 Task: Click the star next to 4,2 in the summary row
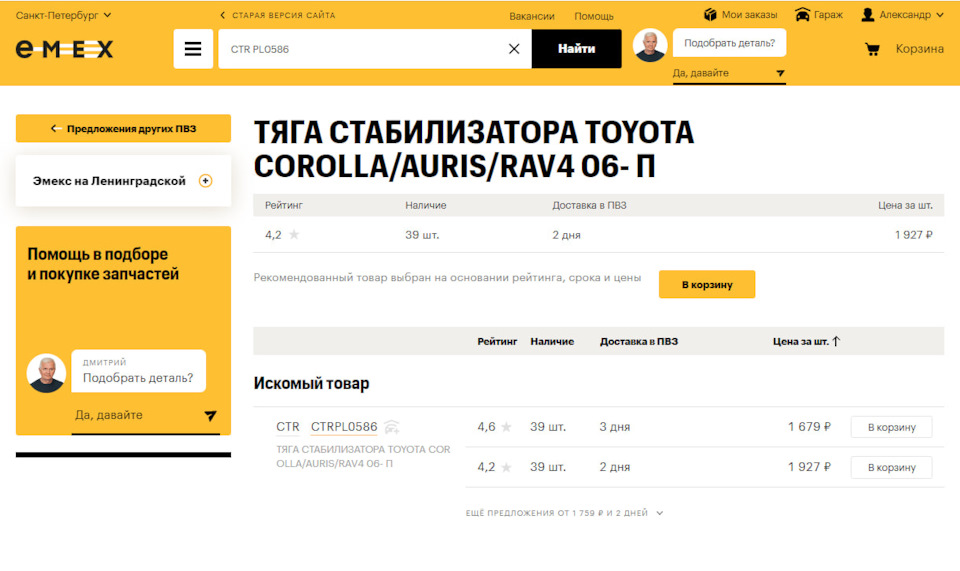[x=294, y=234]
